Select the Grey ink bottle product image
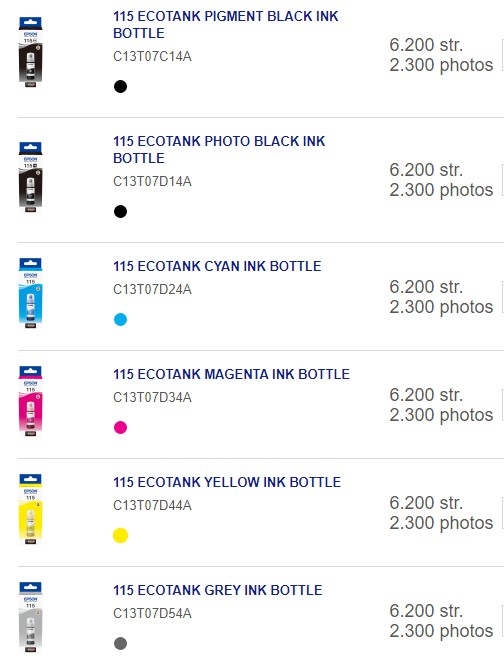 pos(30,617)
